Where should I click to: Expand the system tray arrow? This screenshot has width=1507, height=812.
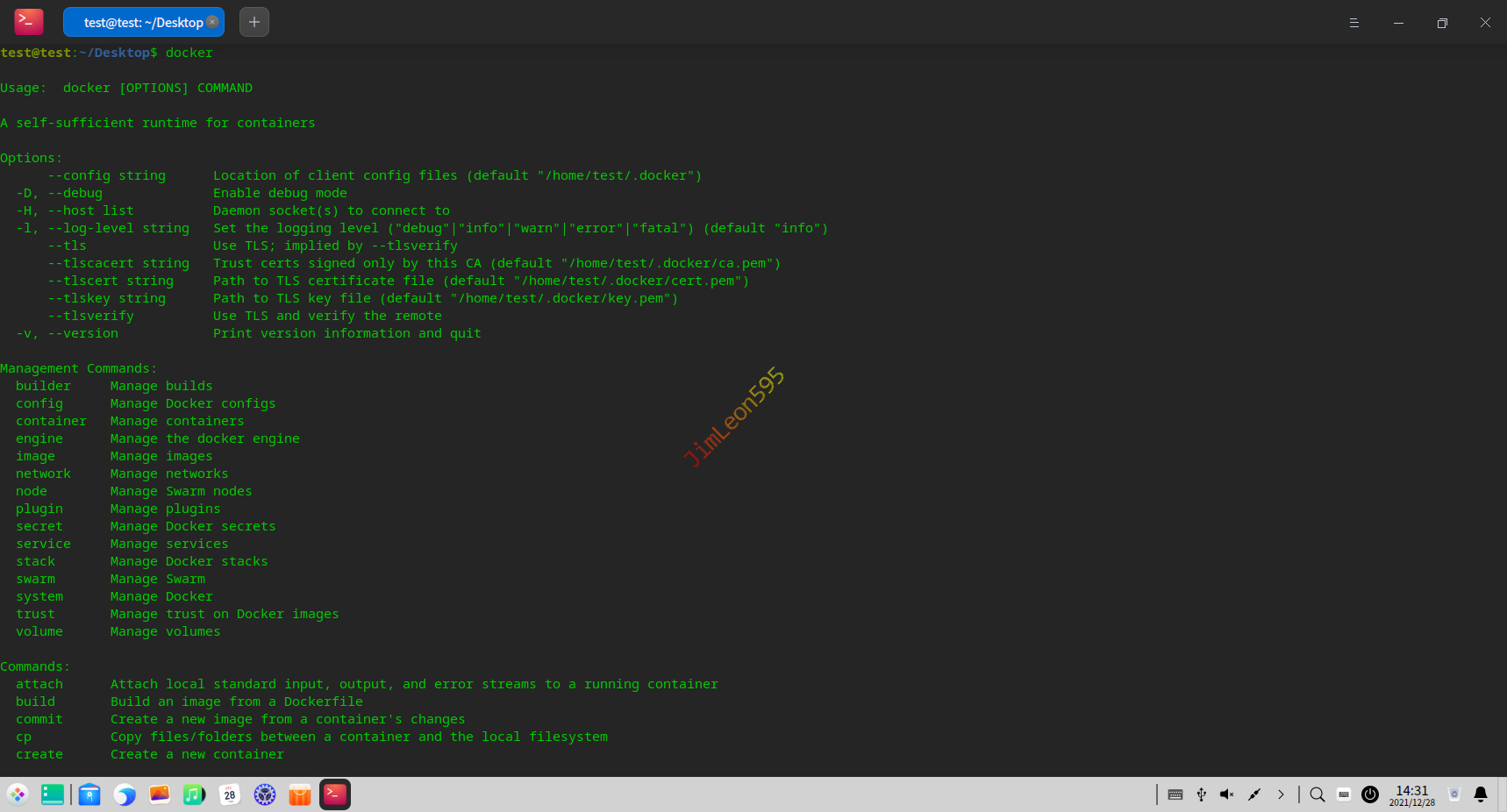1281,794
